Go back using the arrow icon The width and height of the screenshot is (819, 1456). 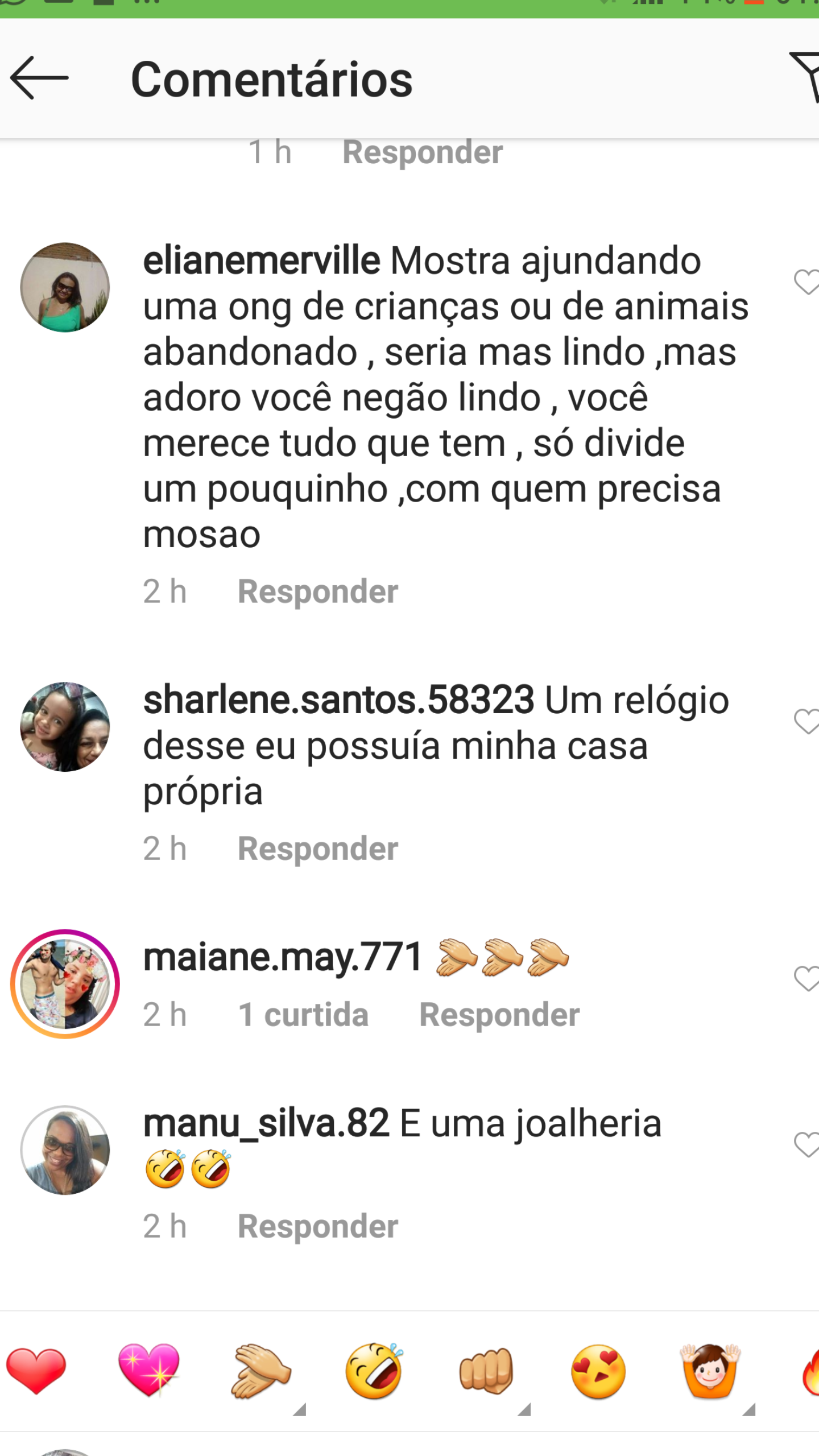click(x=39, y=78)
